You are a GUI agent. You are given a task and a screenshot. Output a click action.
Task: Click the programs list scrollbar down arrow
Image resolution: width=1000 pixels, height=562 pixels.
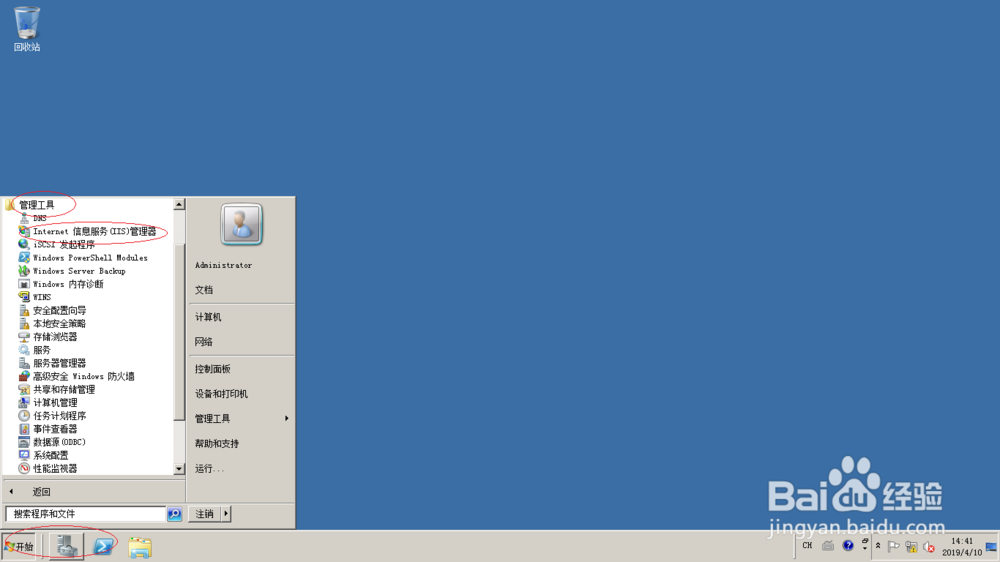[x=179, y=469]
